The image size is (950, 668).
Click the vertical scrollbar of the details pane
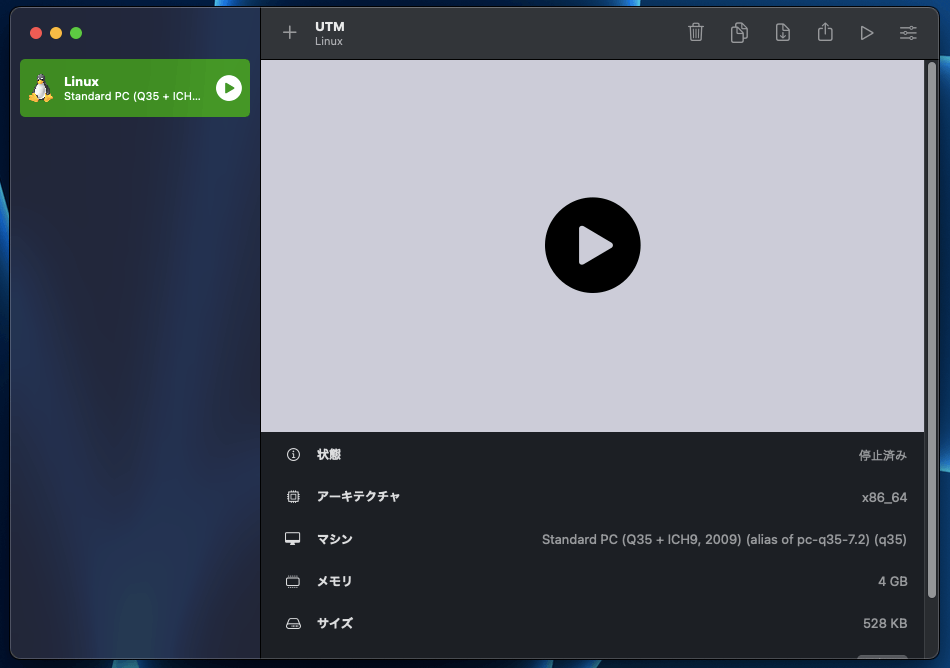click(932, 330)
